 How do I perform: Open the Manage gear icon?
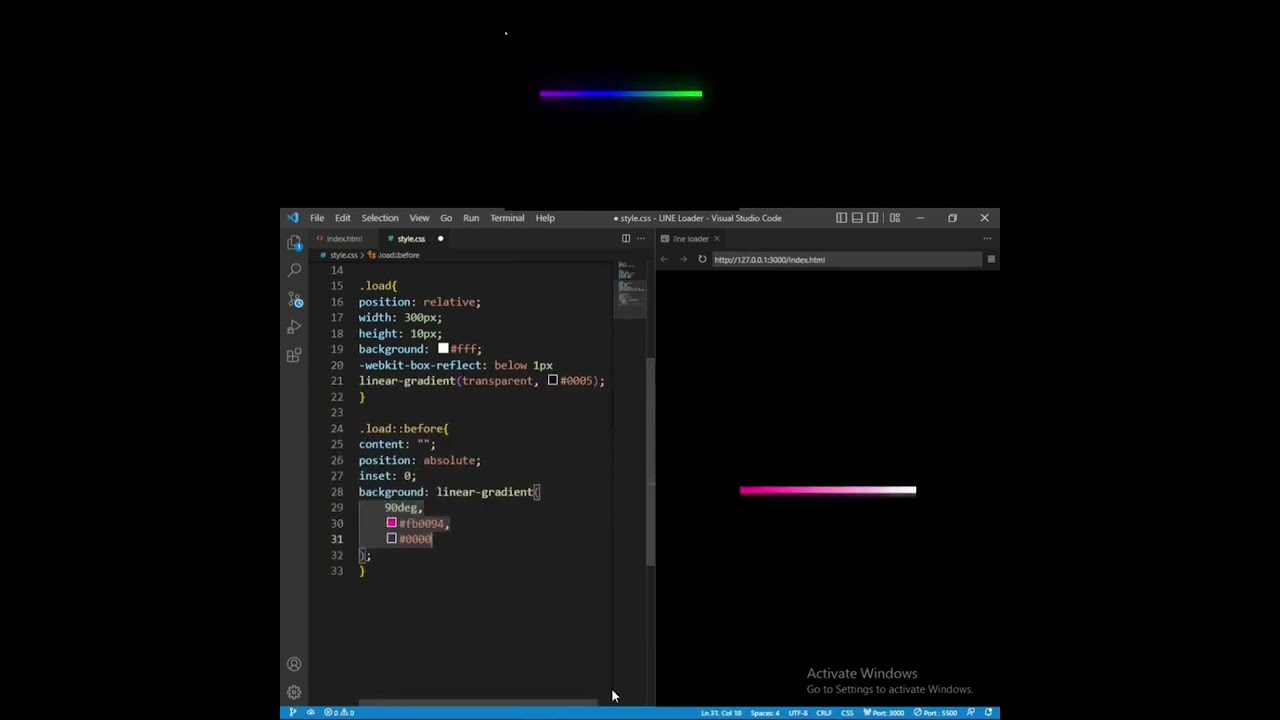[294, 692]
